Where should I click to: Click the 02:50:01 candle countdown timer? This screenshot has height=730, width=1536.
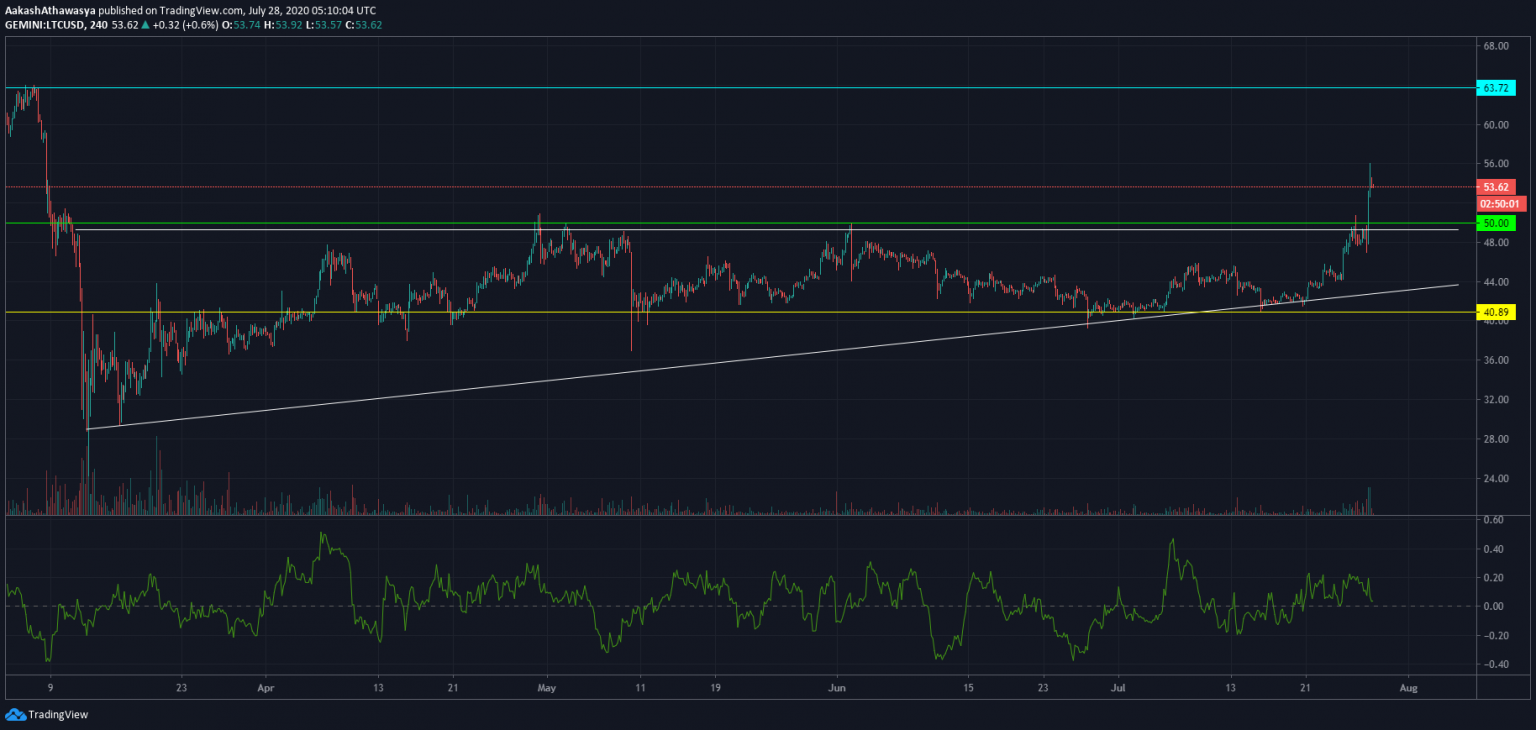click(1500, 204)
